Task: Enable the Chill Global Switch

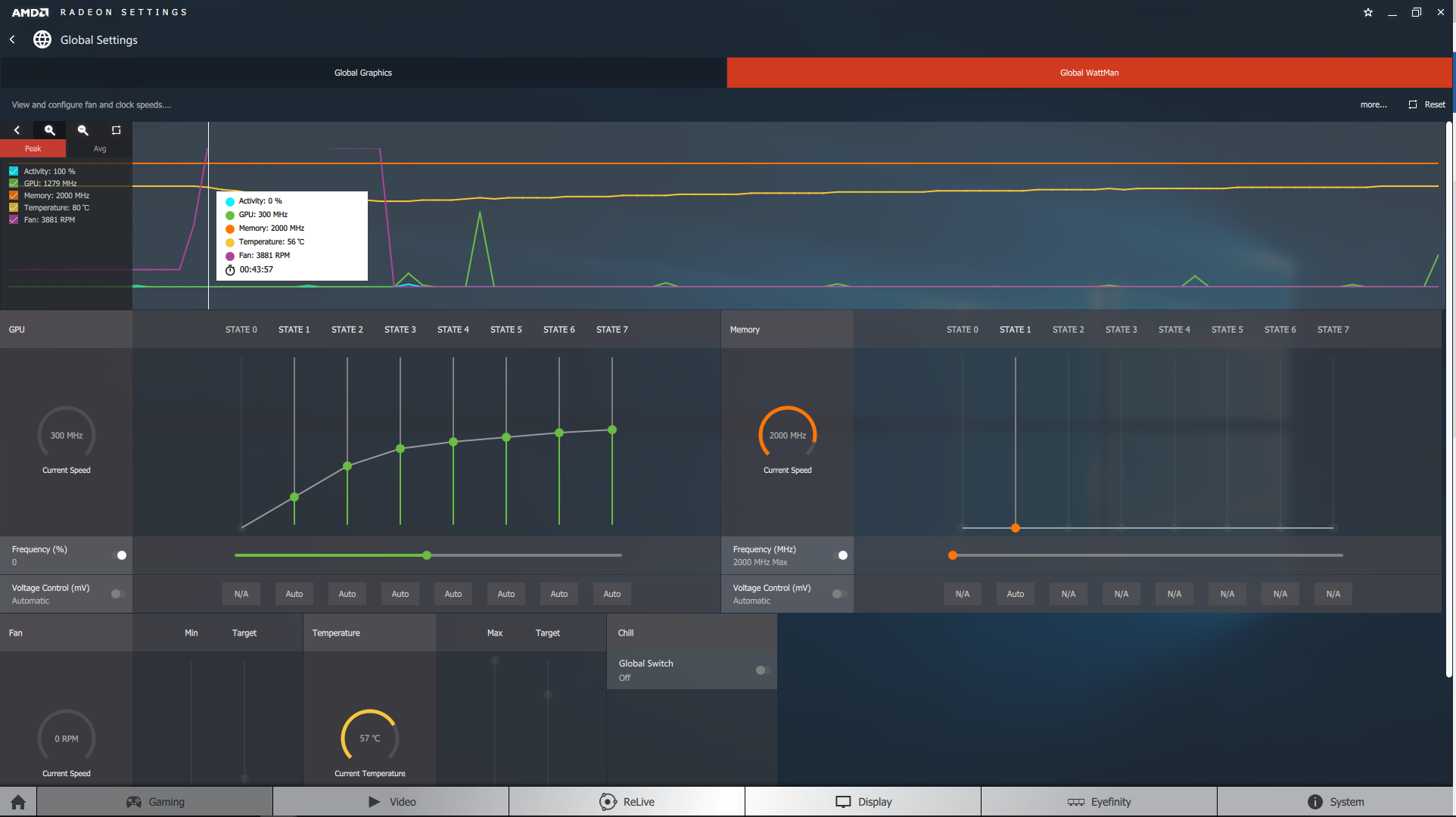Action: point(763,670)
